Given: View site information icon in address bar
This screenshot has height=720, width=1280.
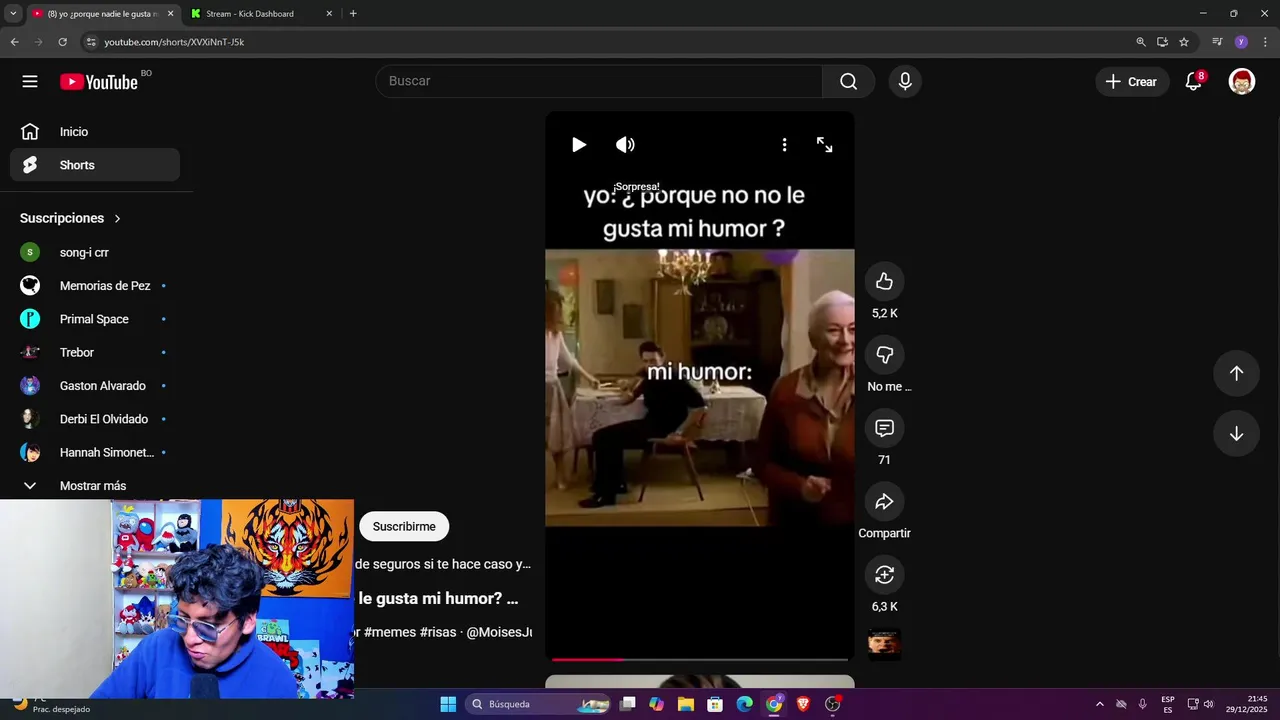Looking at the screenshot, I should point(91,42).
